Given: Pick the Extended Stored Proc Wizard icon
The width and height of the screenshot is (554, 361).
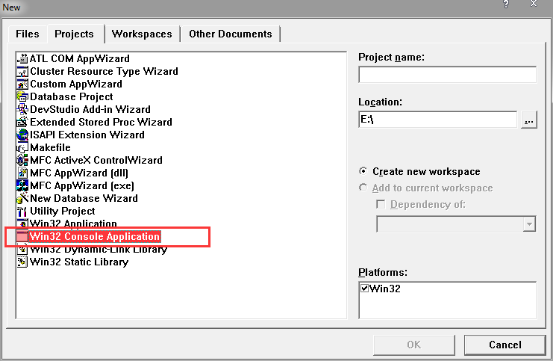Looking at the screenshot, I should pos(22,122).
